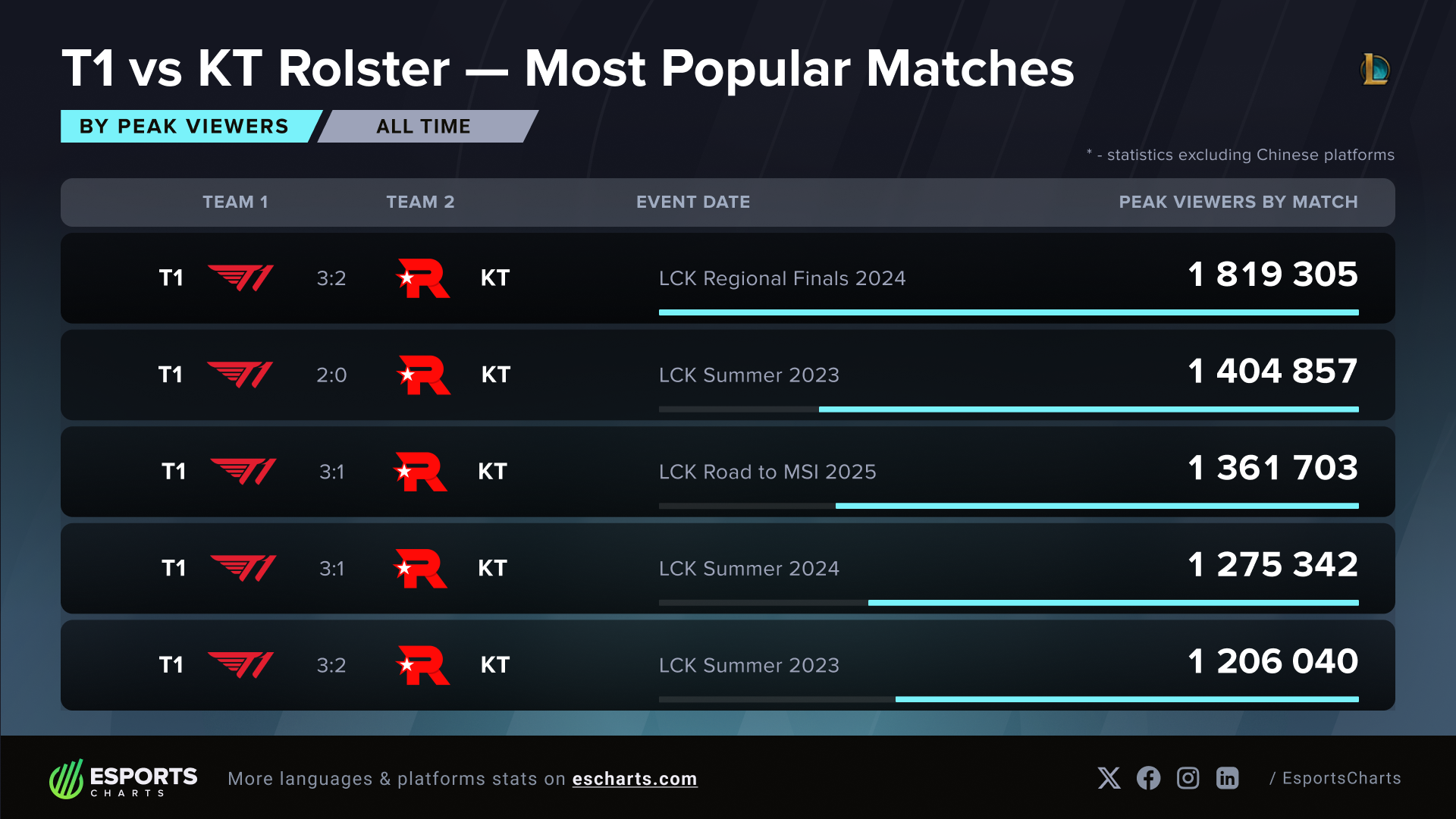This screenshot has height=819, width=1456.
Task: Select the BY PEAK VIEWERS tab
Action: (x=184, y=127)
